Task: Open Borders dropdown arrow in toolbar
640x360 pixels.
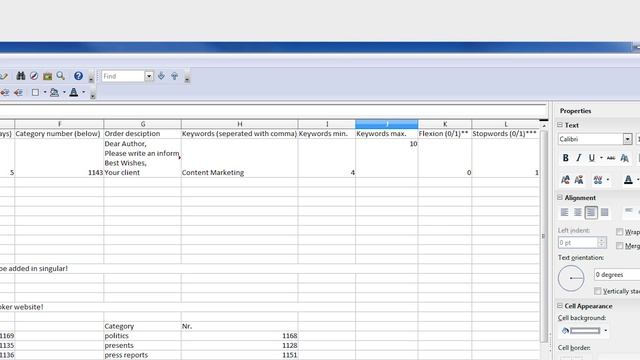Action: [45, 92]
